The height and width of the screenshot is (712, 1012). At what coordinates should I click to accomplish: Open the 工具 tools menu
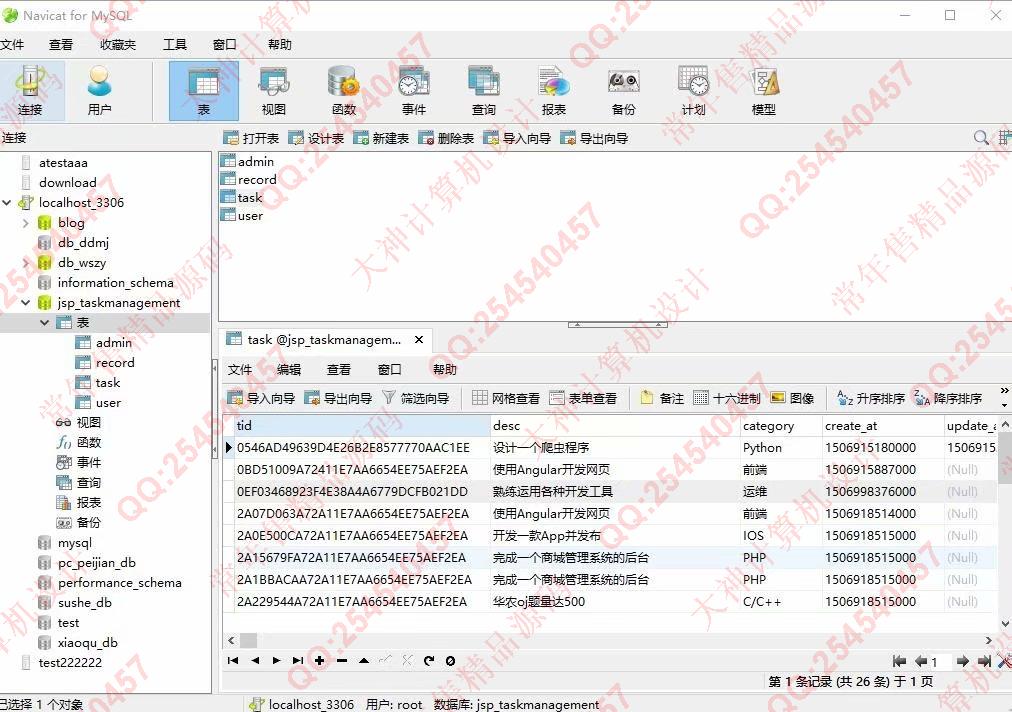click(x=175, y=45)
